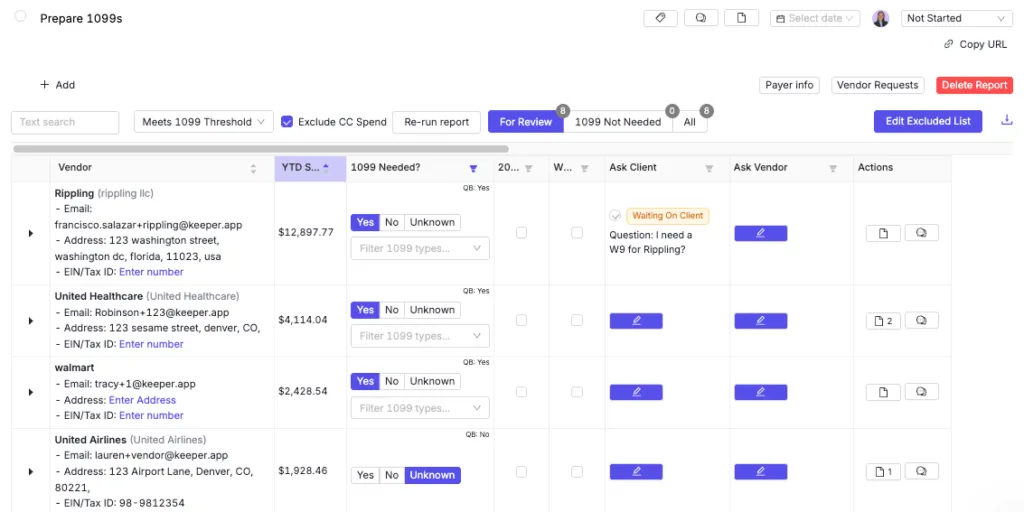Click the Text search input field
The width and height of the screenshot is (1024, 512).
65,122
